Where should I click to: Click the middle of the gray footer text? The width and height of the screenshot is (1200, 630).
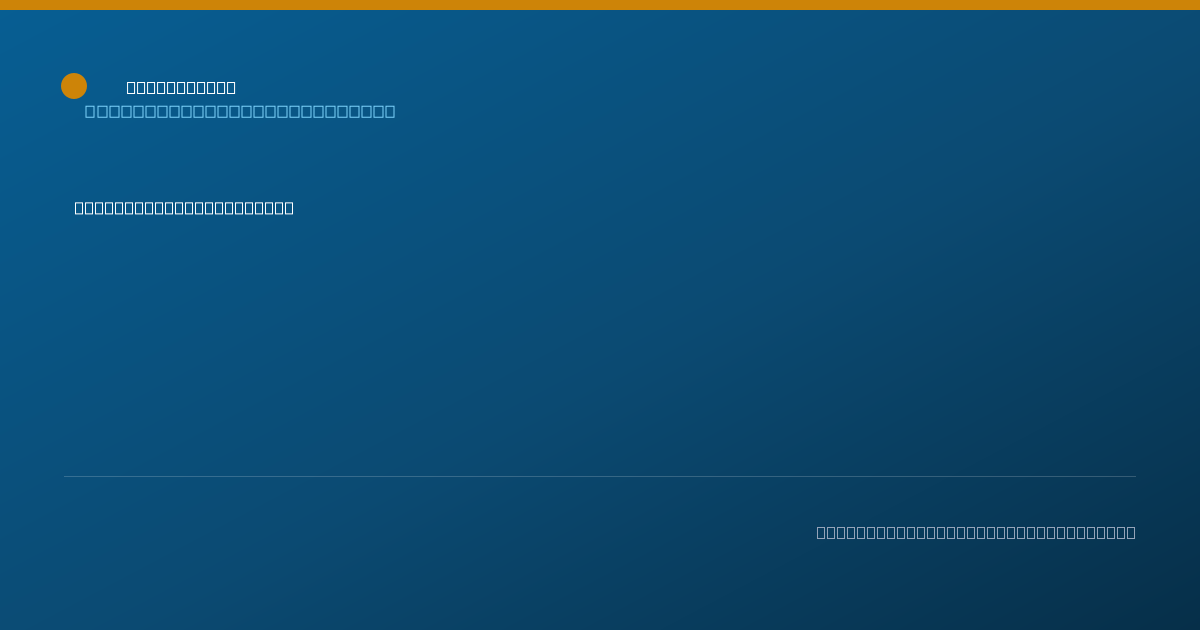(x=976, y=533)
